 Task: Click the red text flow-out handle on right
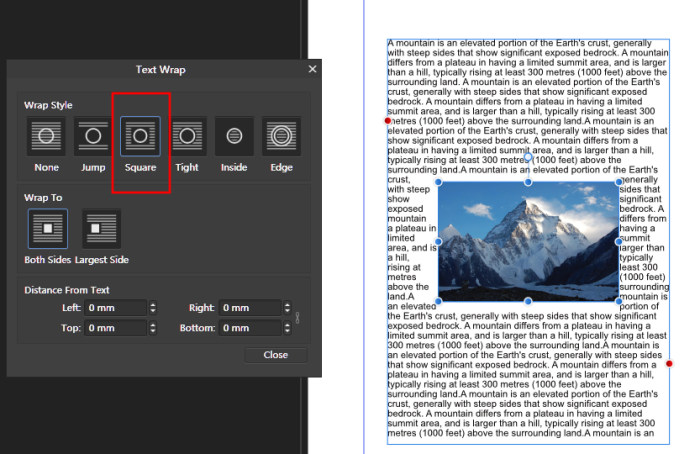point(669,364)
